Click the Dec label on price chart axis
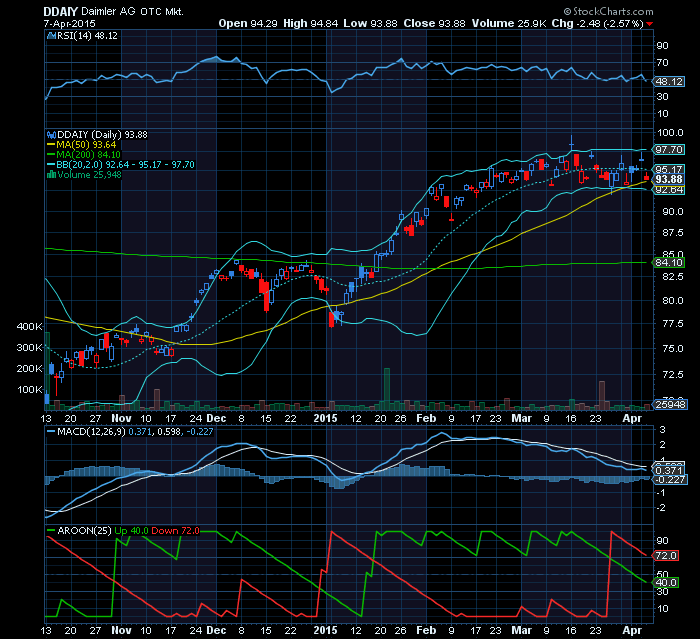This screenshot has width=700, height=639. (216, 418)
